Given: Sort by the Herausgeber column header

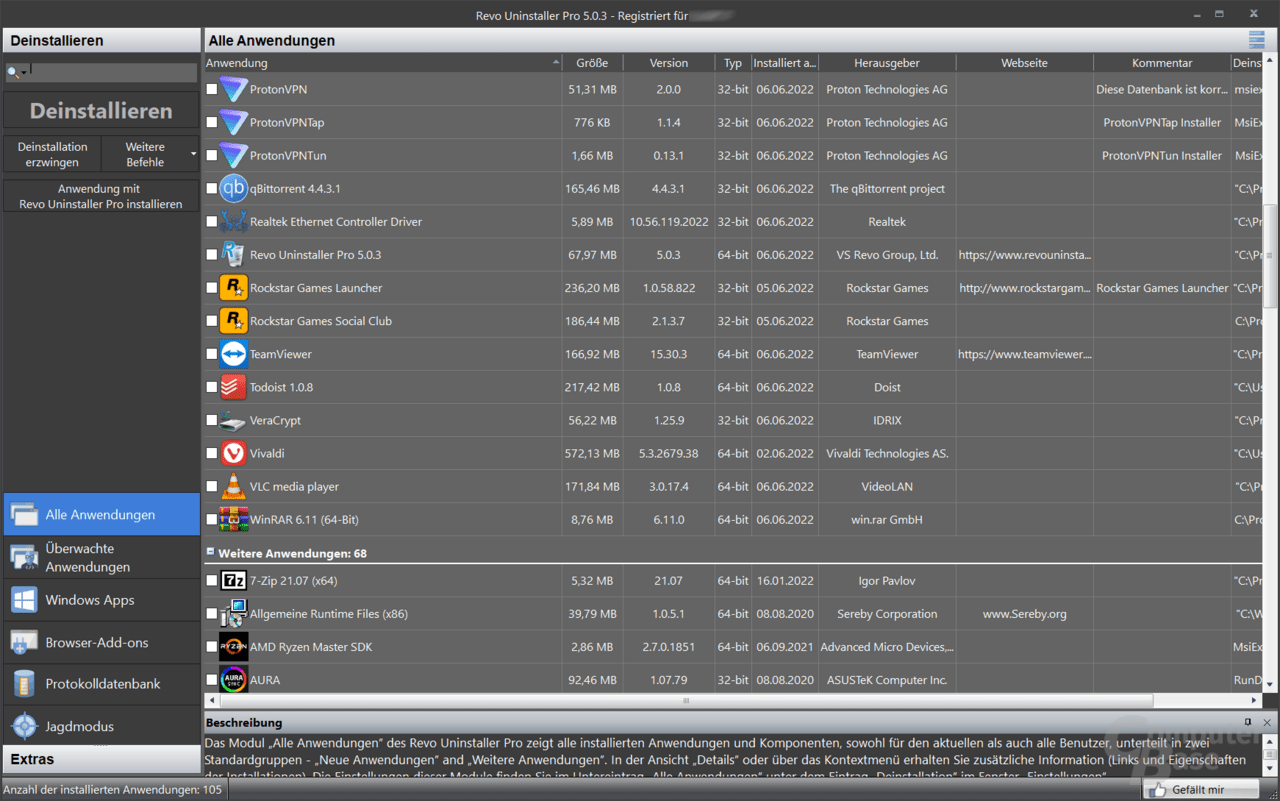Looking at the screenshot, I should pos(887,63).
